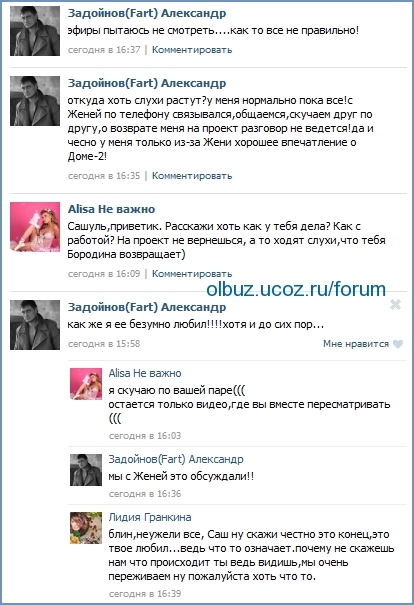Screen dimensions: 414x605
Task: Open Alisa Не важно profile from post header
Action: (112, 209)
